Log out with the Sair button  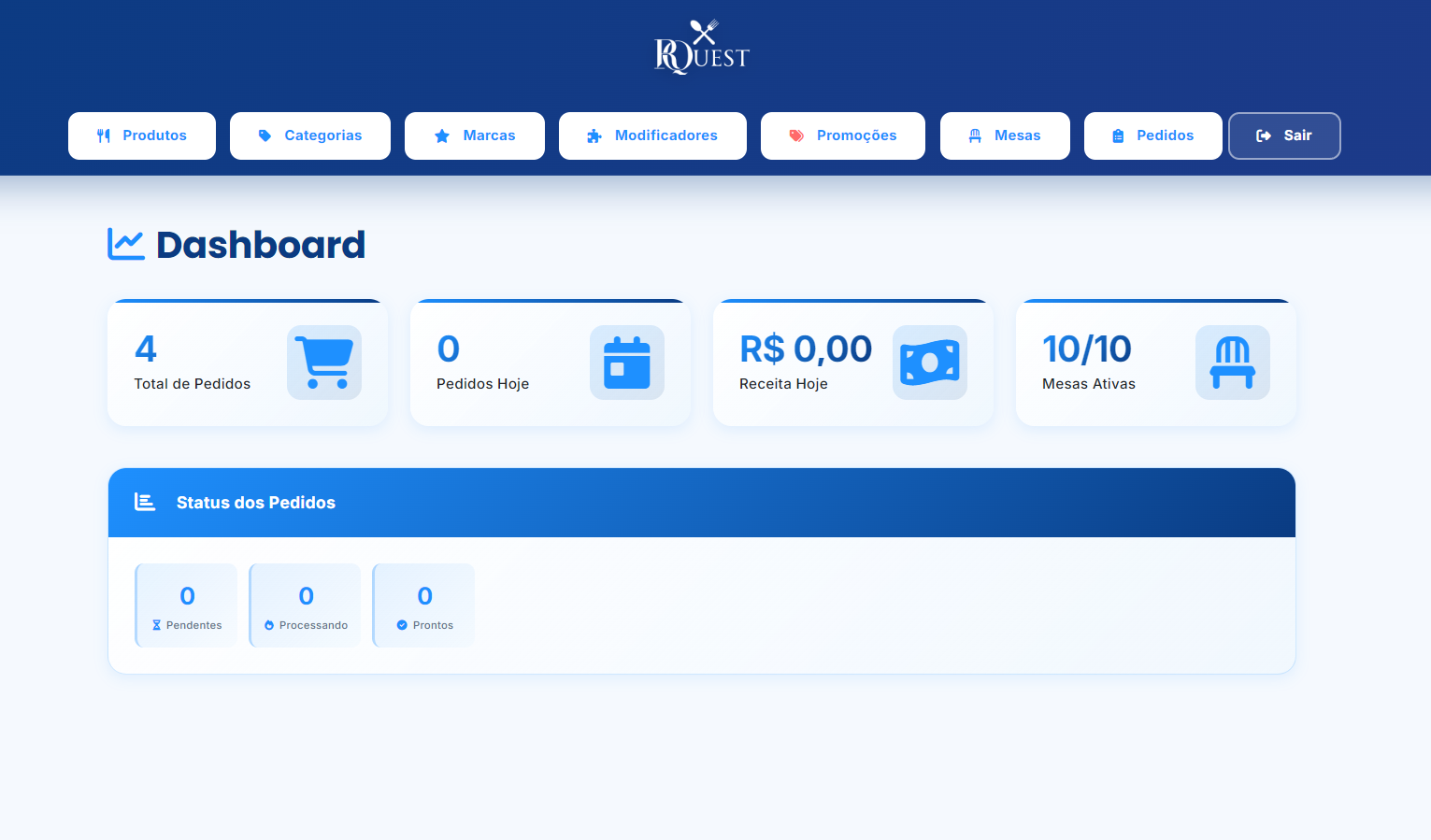[1284, 135]
